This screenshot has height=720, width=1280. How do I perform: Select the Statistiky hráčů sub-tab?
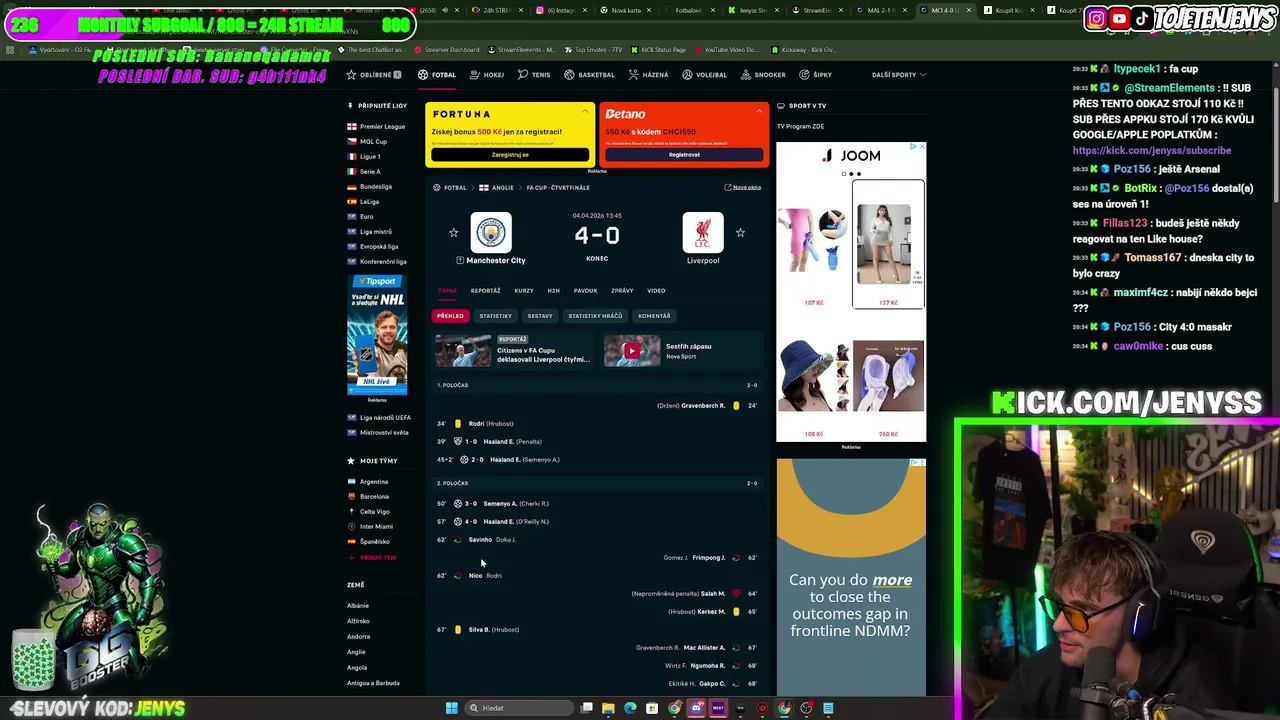point(595,316)
